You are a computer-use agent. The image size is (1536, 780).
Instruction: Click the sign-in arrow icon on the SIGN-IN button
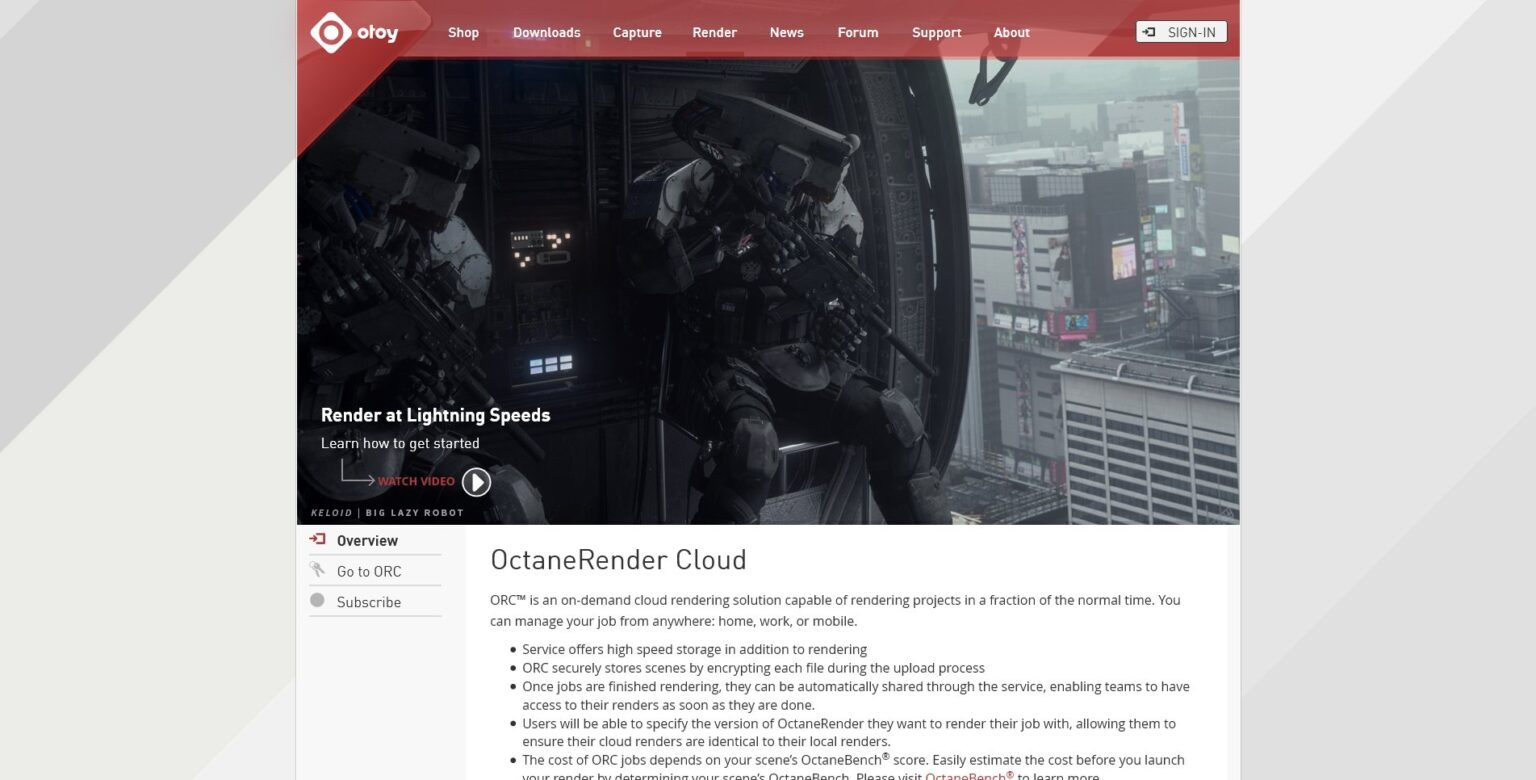(1149, 31)
